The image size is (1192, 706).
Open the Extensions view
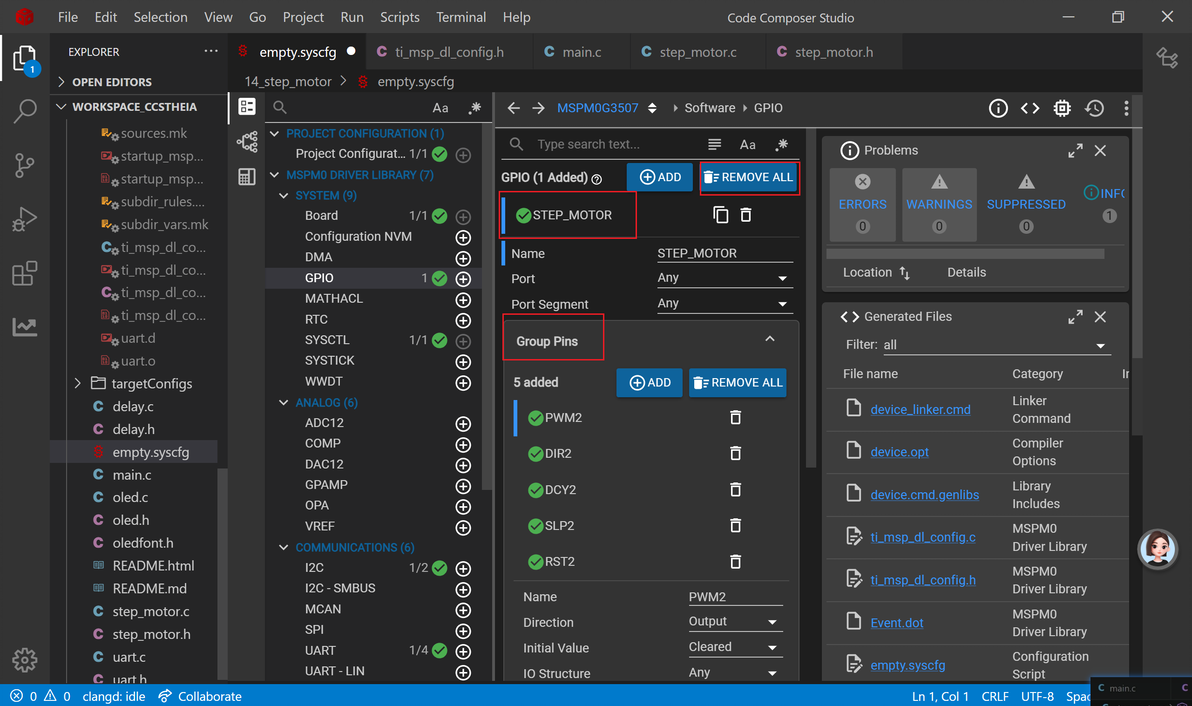24,273
